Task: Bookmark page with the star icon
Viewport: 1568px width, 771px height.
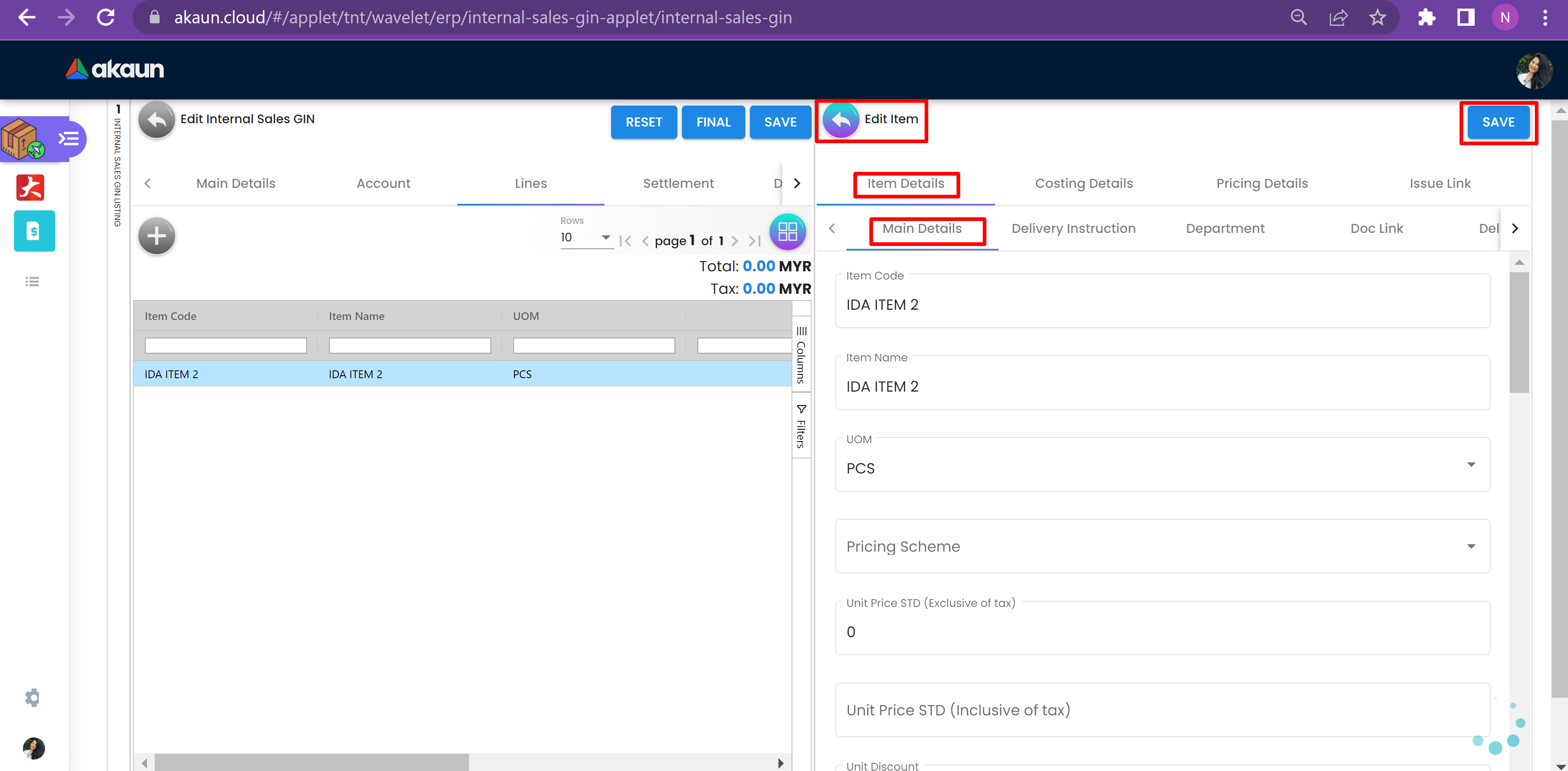Action: 1378,18
